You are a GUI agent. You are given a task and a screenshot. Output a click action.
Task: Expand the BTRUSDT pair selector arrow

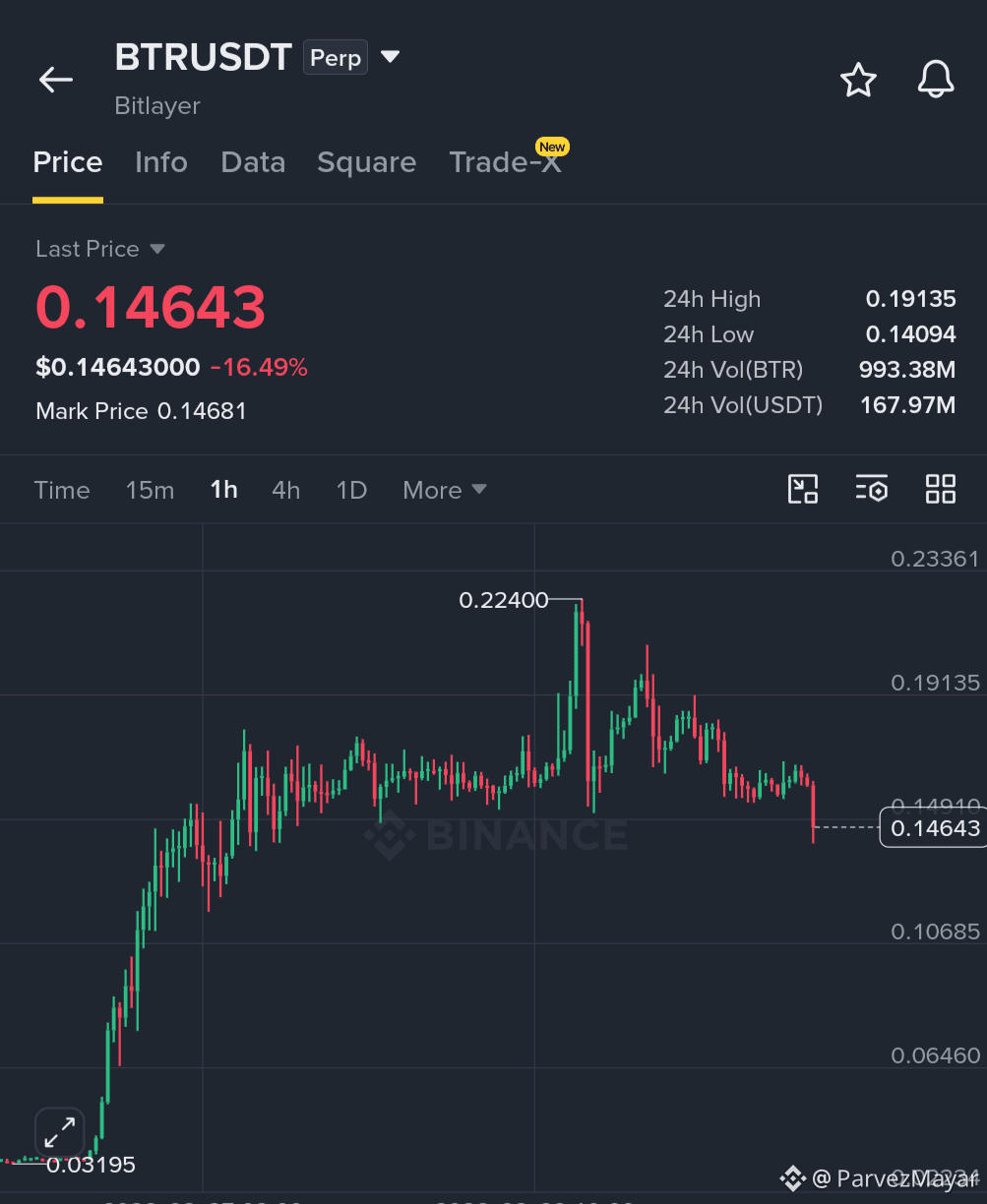[x=390, y=57]
